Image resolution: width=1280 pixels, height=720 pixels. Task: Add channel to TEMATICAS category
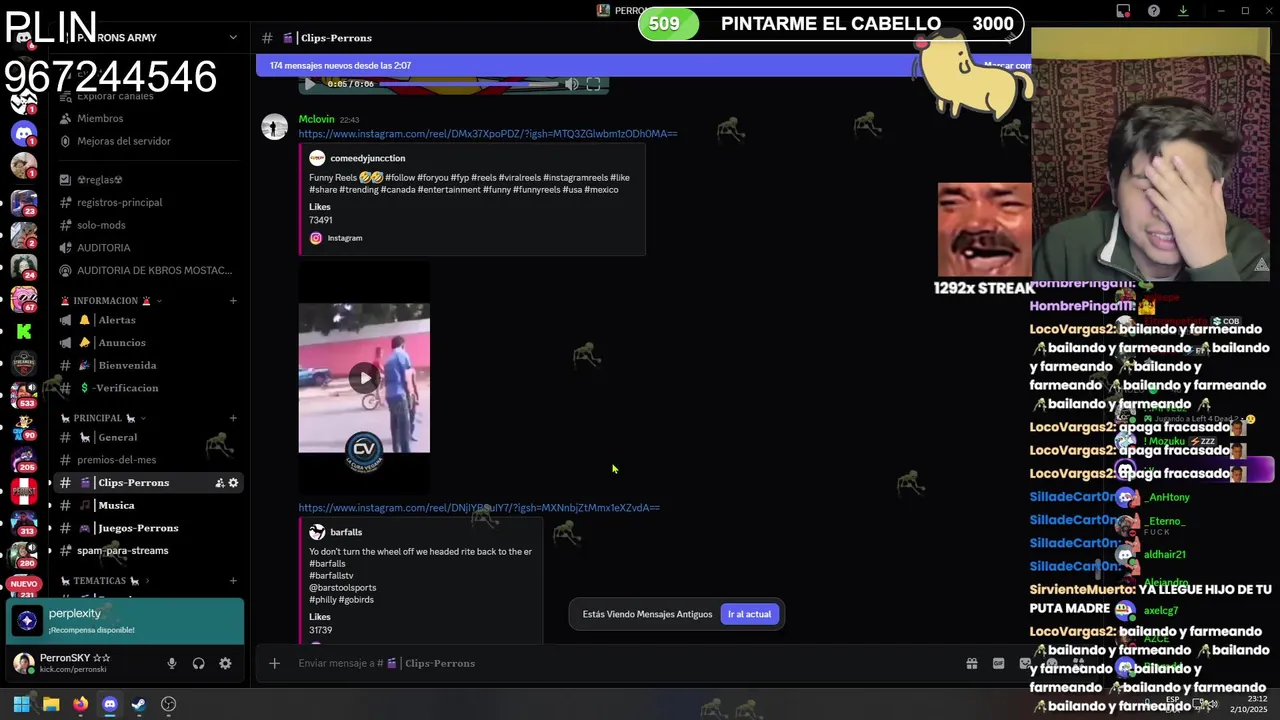(x=233, y=581)
